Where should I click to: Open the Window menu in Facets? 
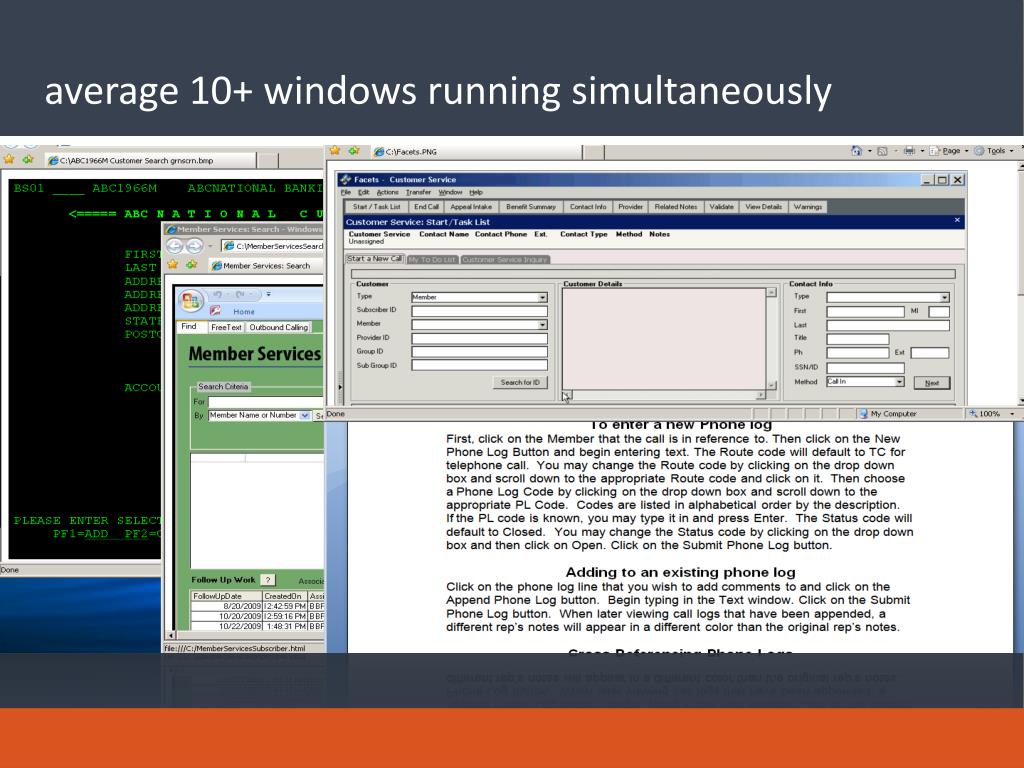point(450,192)
